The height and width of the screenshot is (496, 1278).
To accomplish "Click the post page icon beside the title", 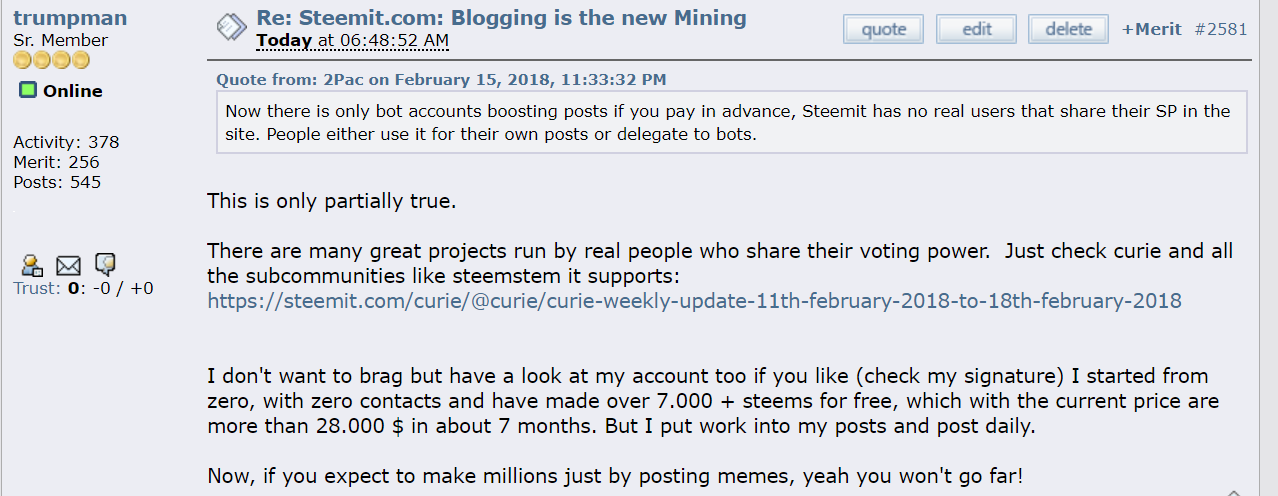I will coord(231,28).
